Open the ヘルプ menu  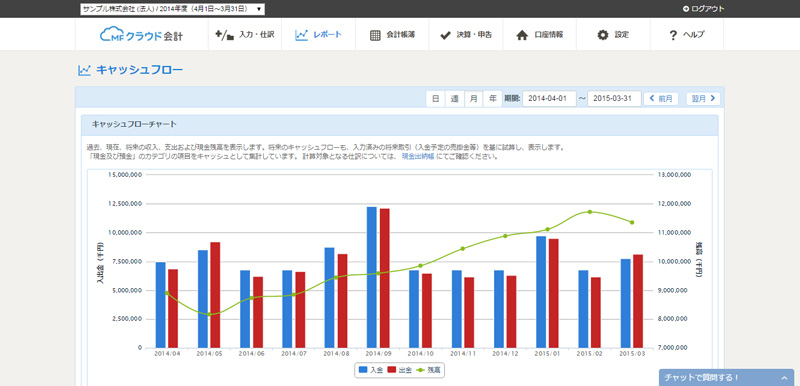[687, 35]
